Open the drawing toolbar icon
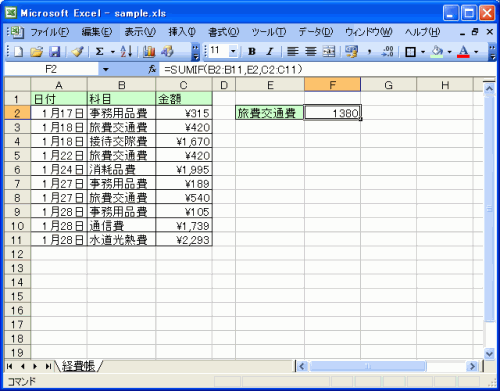This screenshot has height=391, width=500. (x=167, y=52)
